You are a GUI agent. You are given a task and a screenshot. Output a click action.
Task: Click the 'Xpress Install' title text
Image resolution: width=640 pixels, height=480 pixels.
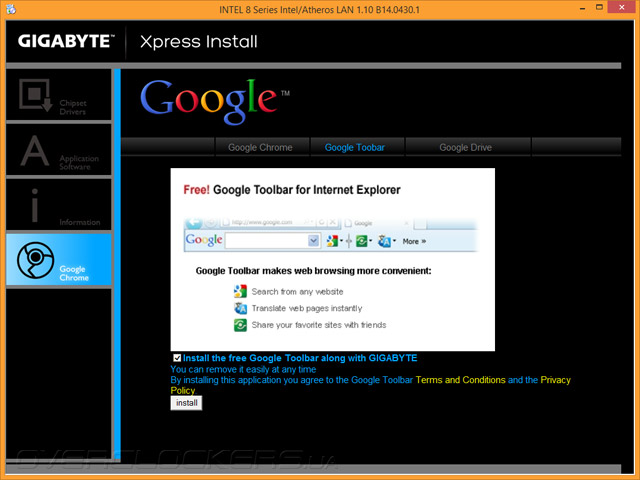pyautogui.click(x=199, y=42)
